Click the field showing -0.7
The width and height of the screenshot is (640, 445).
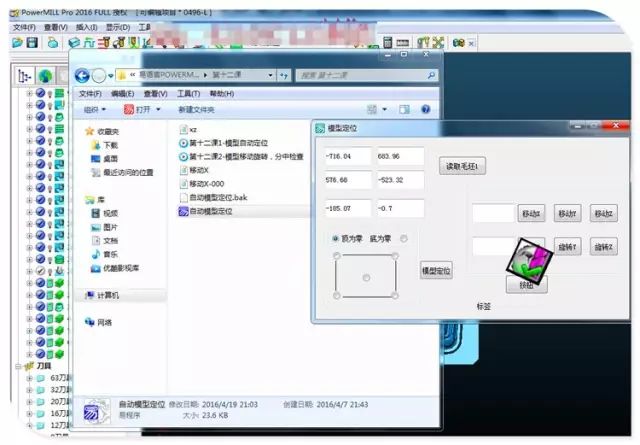[400, 209]
